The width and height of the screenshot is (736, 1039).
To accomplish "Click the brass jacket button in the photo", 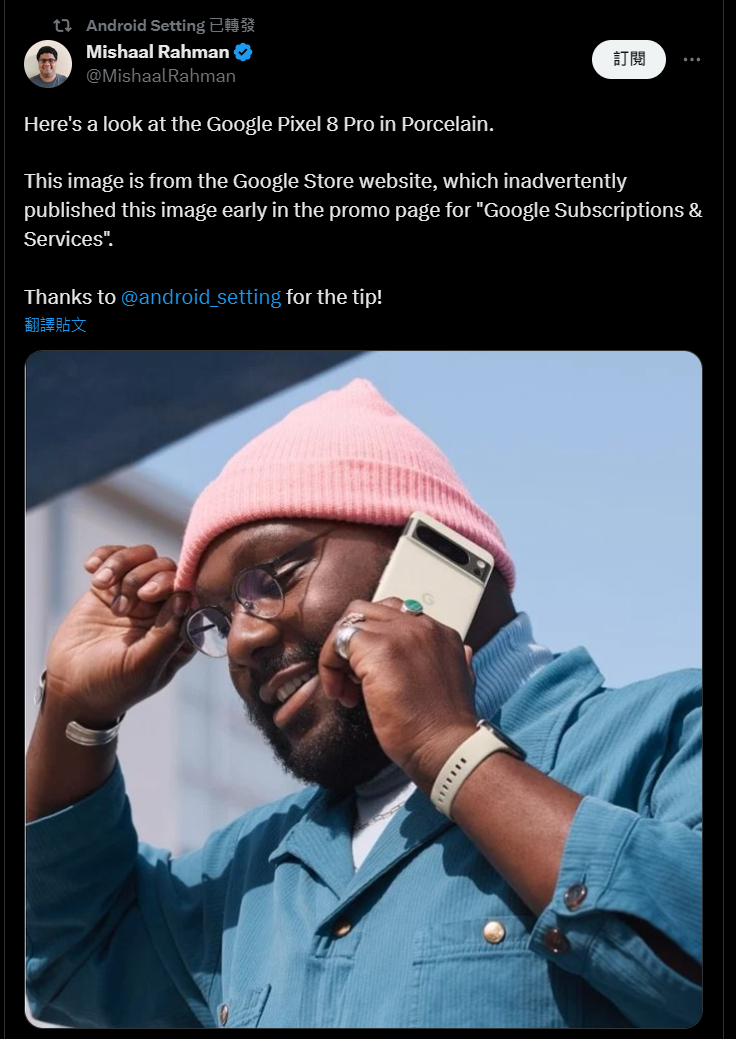I will coord(494,931).
